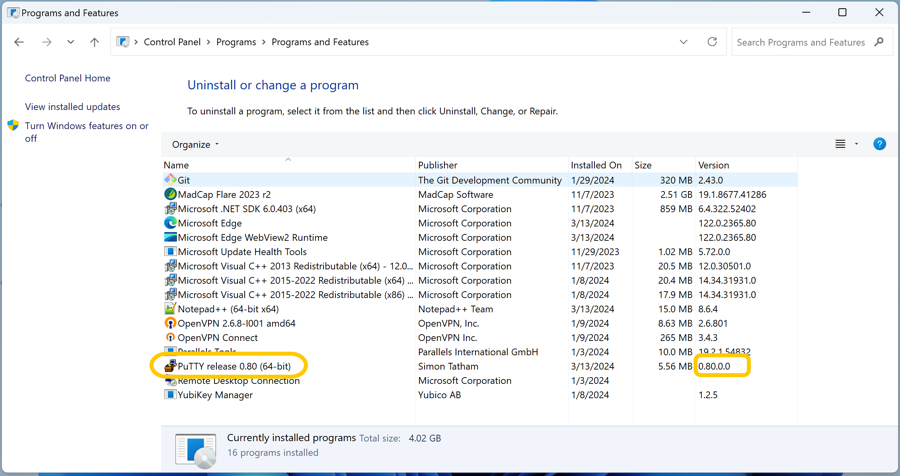Go up one level with the up arrow
Viewport: 900px width, 476px height.
[x=95, y=42]
